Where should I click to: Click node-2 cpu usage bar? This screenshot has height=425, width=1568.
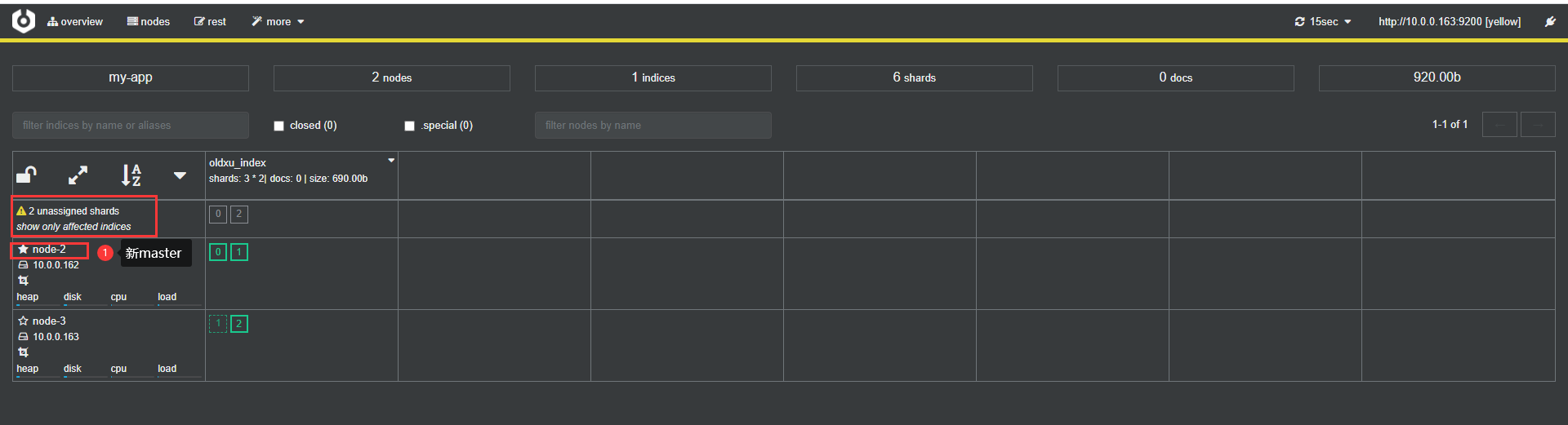coord(132,304)
